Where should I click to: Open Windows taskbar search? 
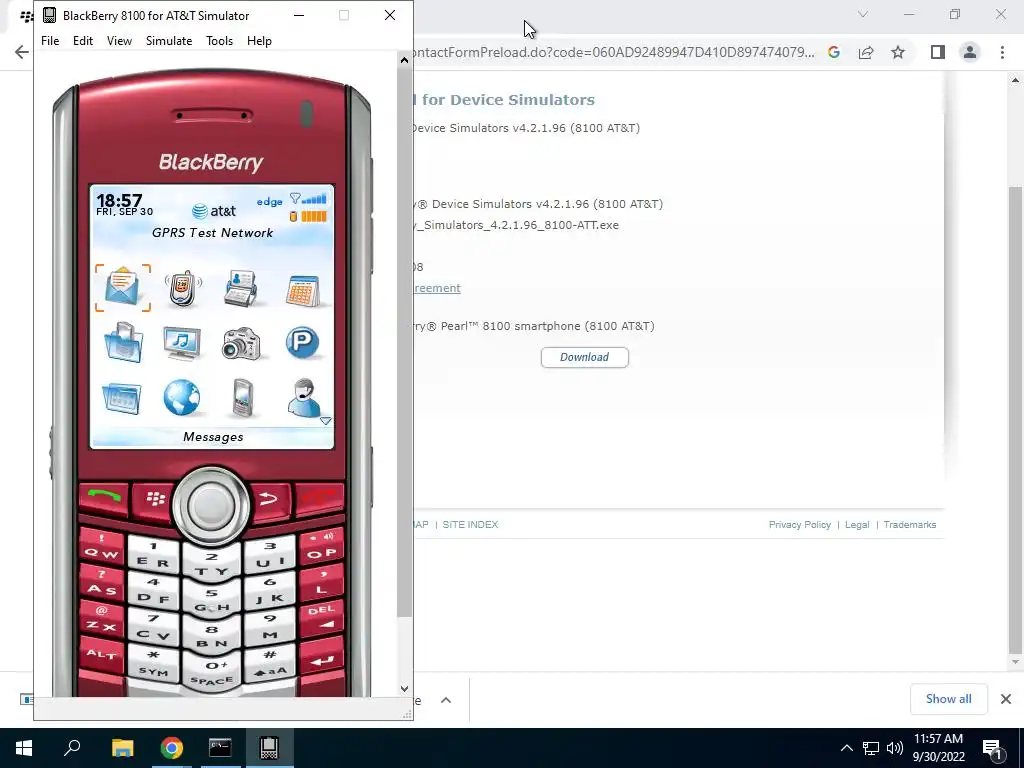pyautogui.click(x=72, y=748)
